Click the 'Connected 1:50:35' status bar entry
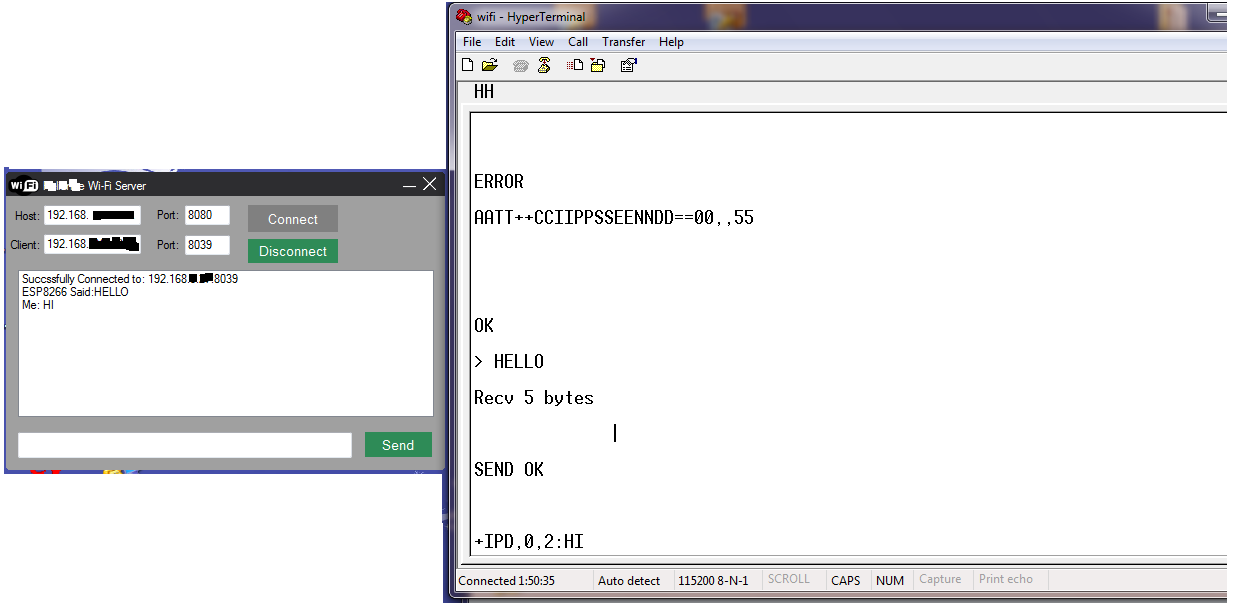 click(507, 580)
